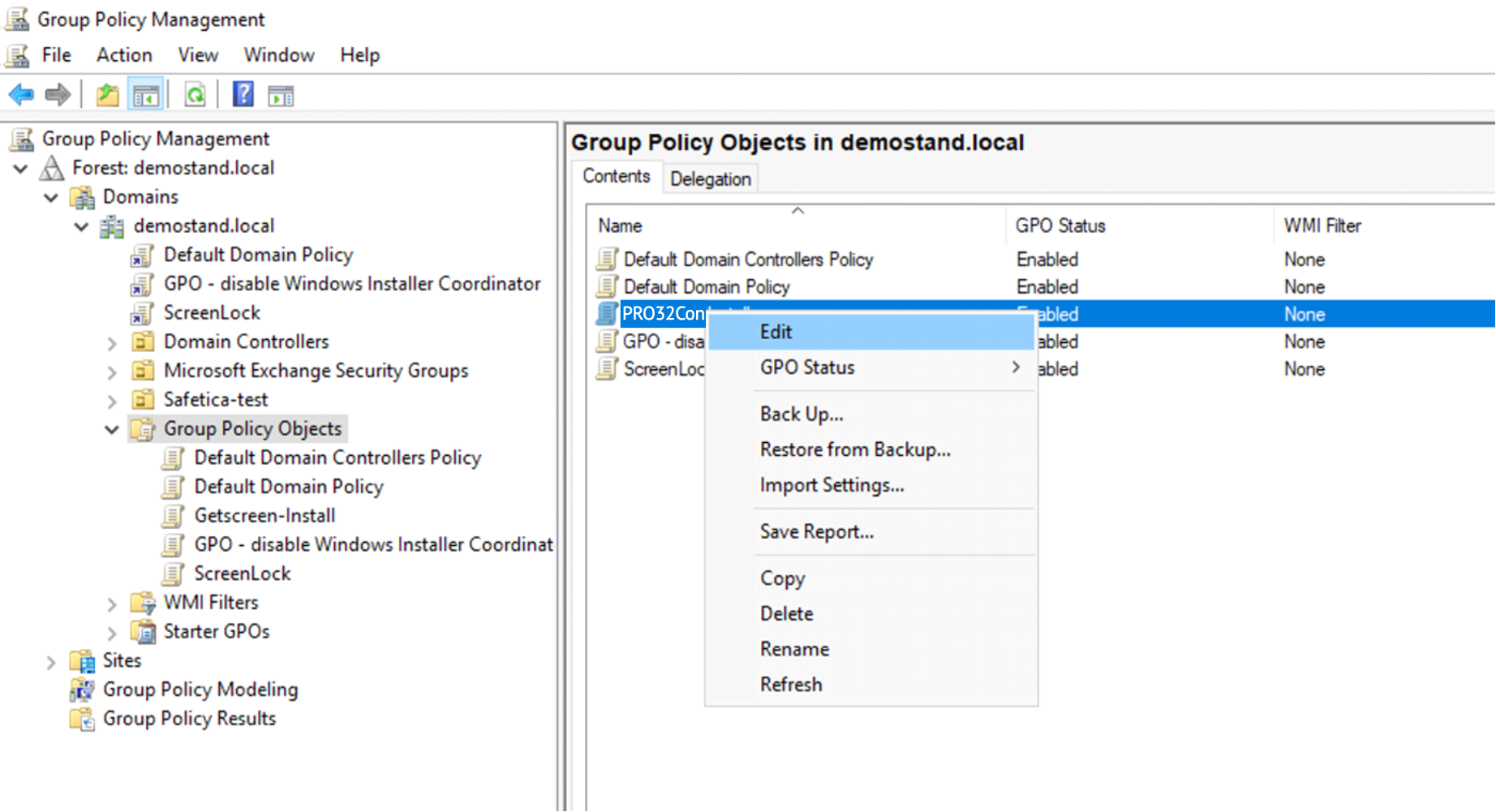The image size is (1496, 812).
Task: Choose Edit from the context menu
Action: [x=776, y=332]
